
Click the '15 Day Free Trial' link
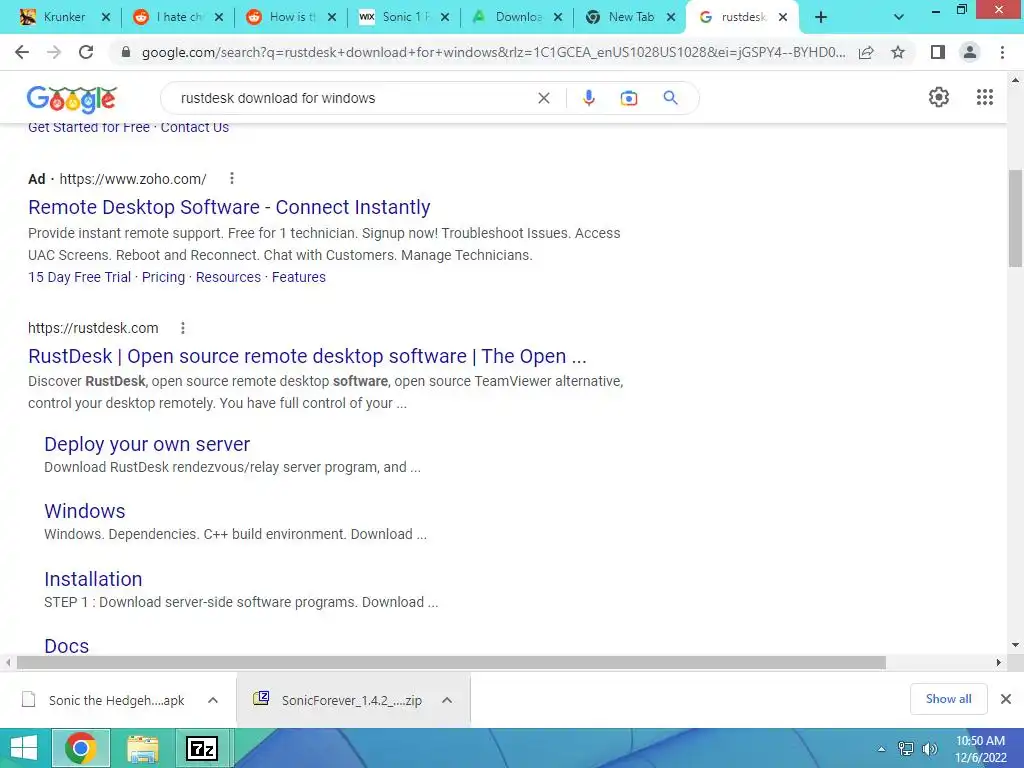pos(80,277)
